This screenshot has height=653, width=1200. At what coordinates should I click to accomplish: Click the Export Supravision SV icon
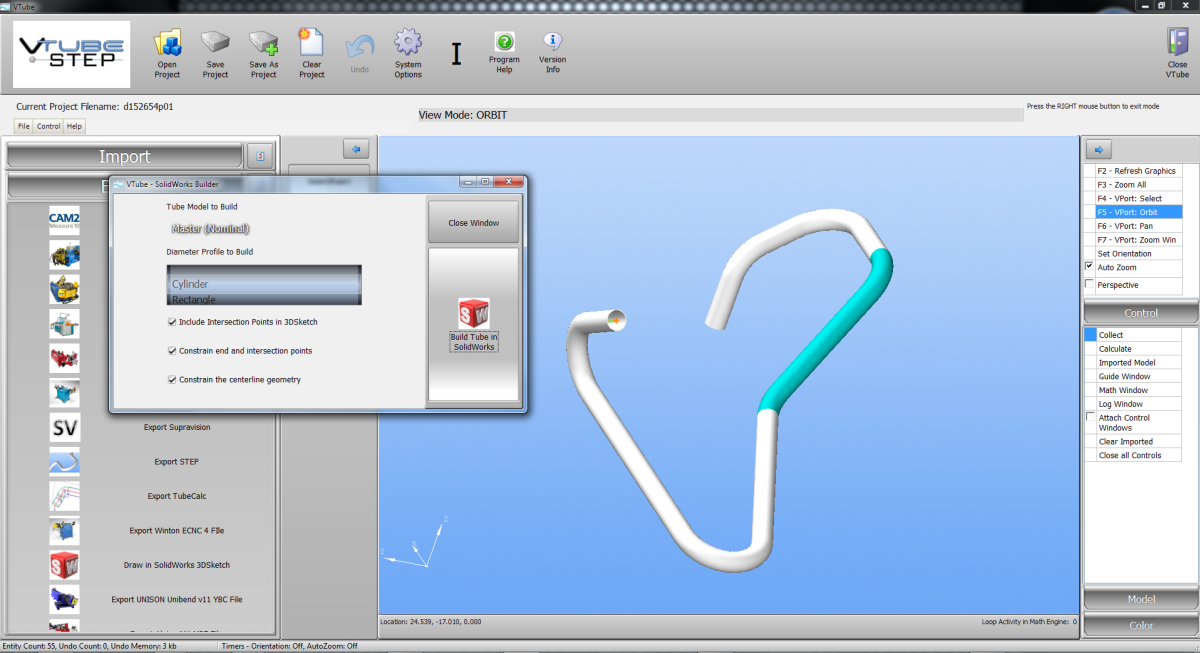(65, 427)
